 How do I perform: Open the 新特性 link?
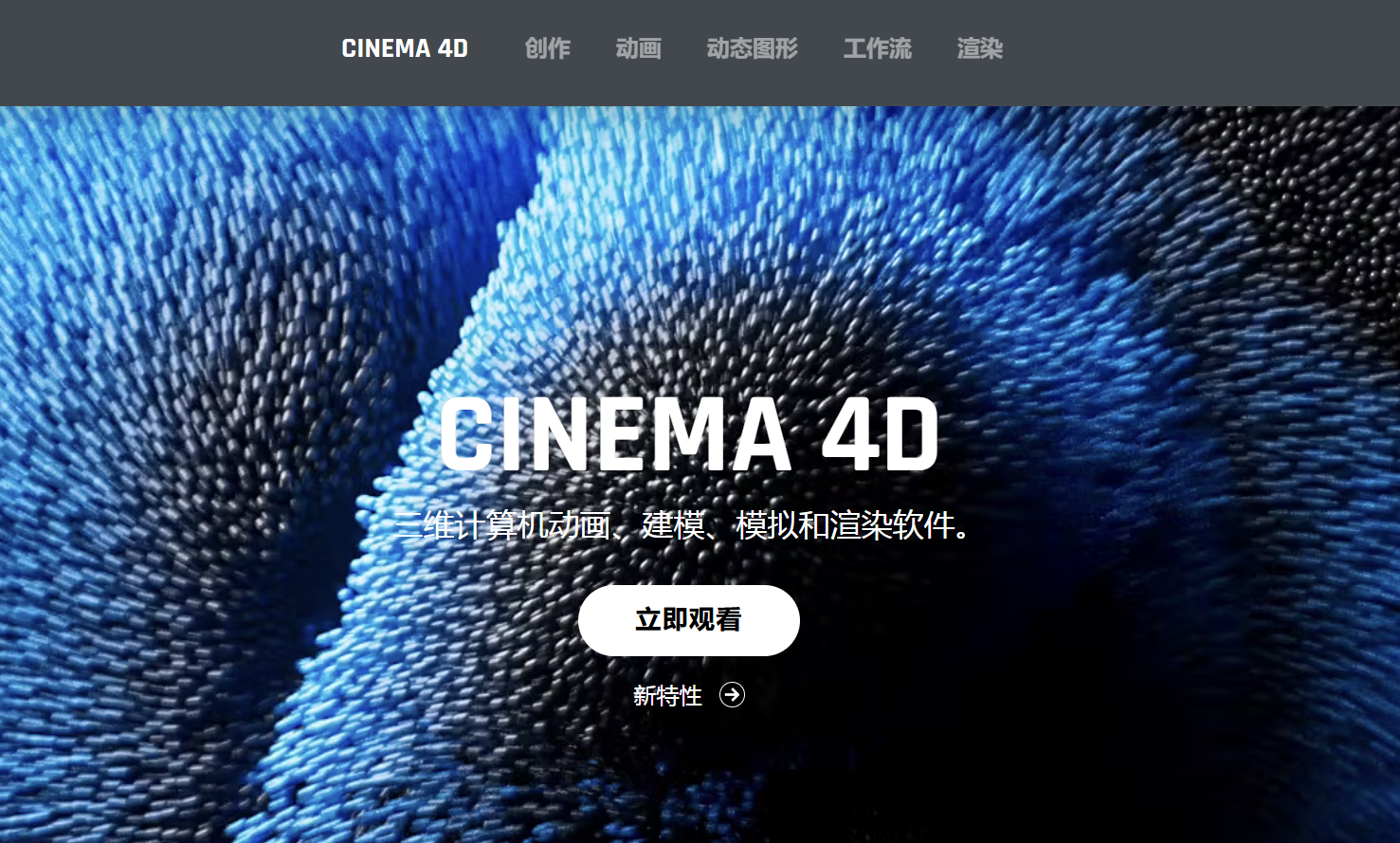pos(668,696)
